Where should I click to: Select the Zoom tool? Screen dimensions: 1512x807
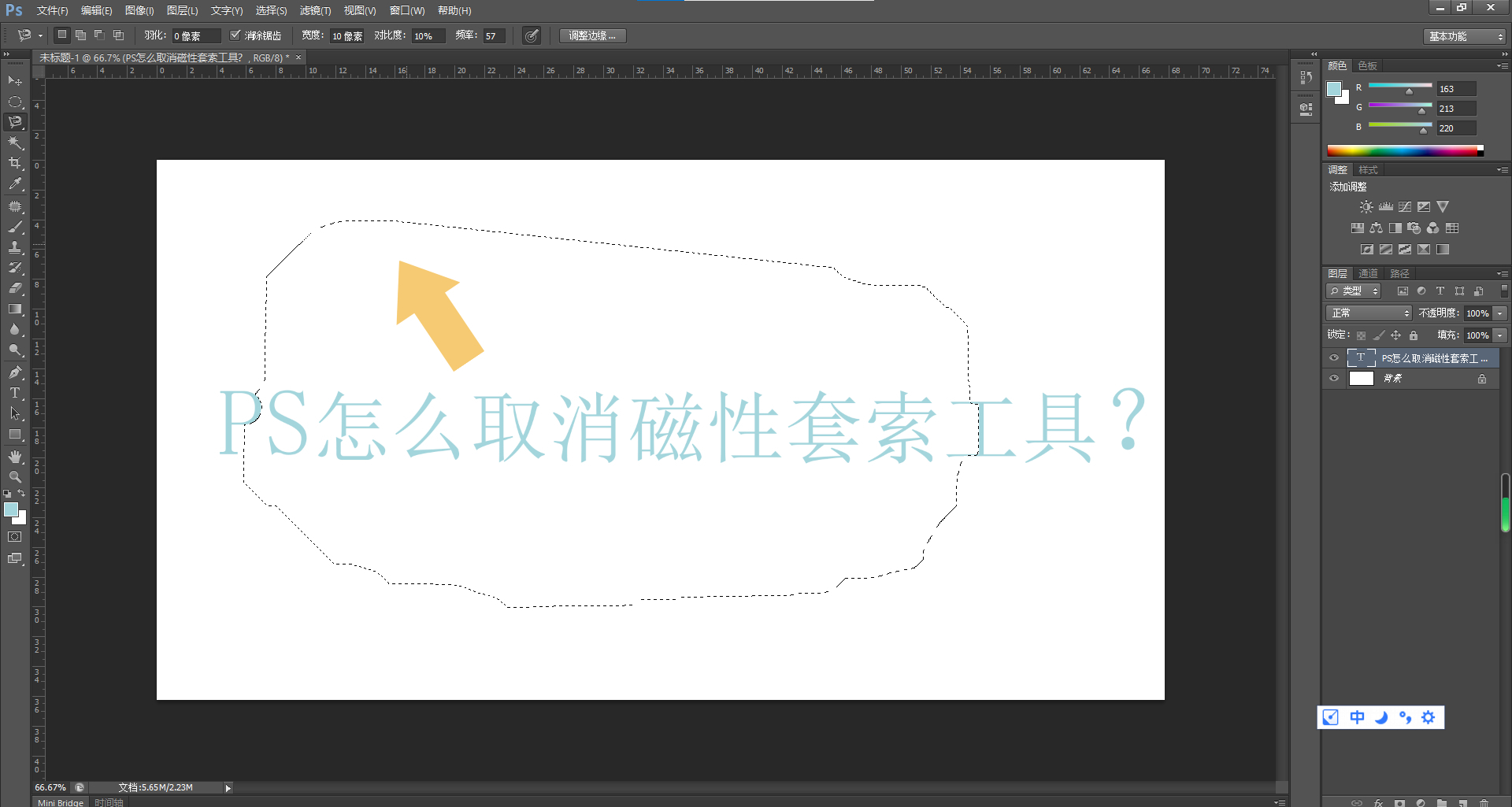[x=15, y=476]
